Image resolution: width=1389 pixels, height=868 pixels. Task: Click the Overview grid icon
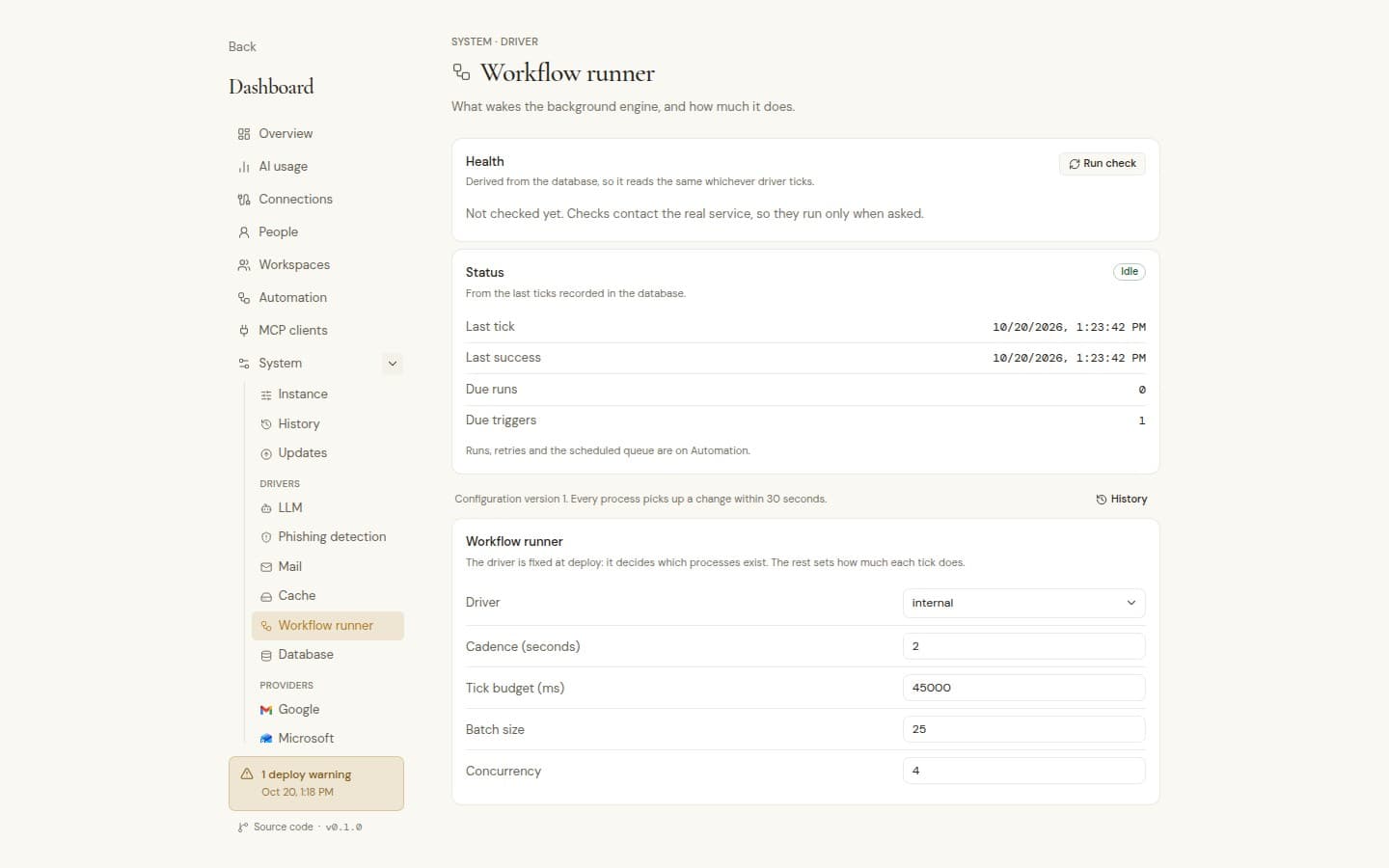pyautogui.click(x=244, y=134)
